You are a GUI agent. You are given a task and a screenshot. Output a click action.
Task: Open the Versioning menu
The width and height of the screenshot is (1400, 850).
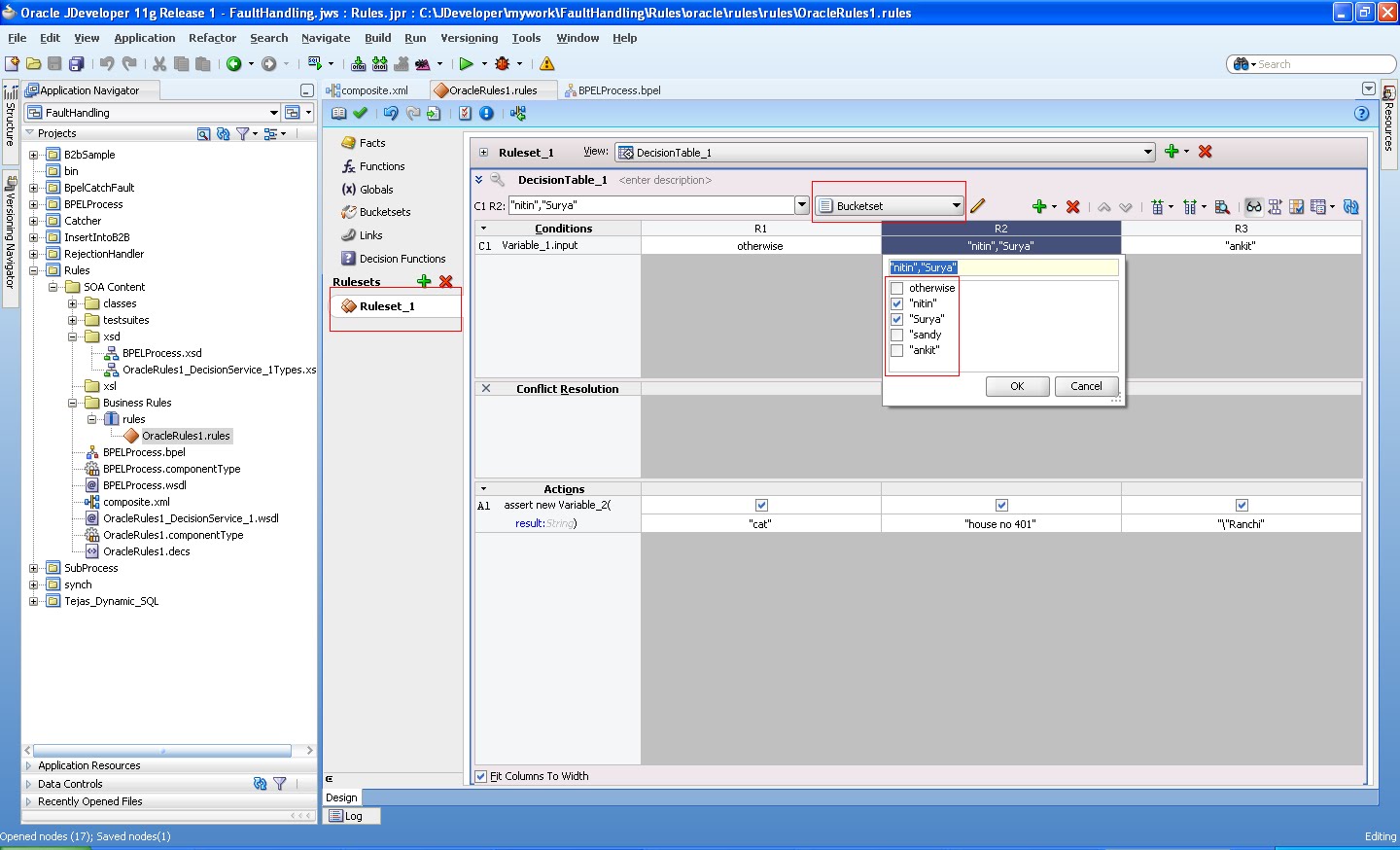470,38
